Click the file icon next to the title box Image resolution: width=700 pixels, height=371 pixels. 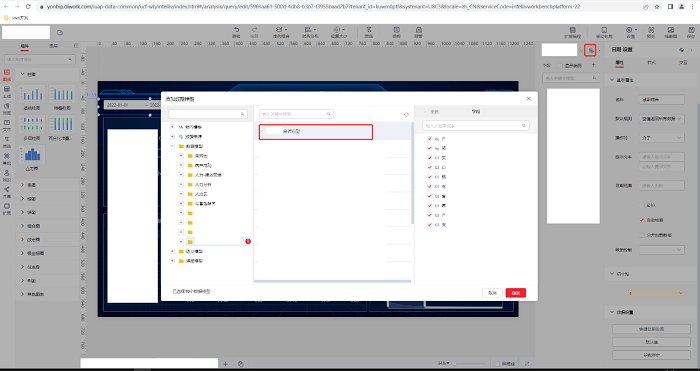(x=60, y=33)
